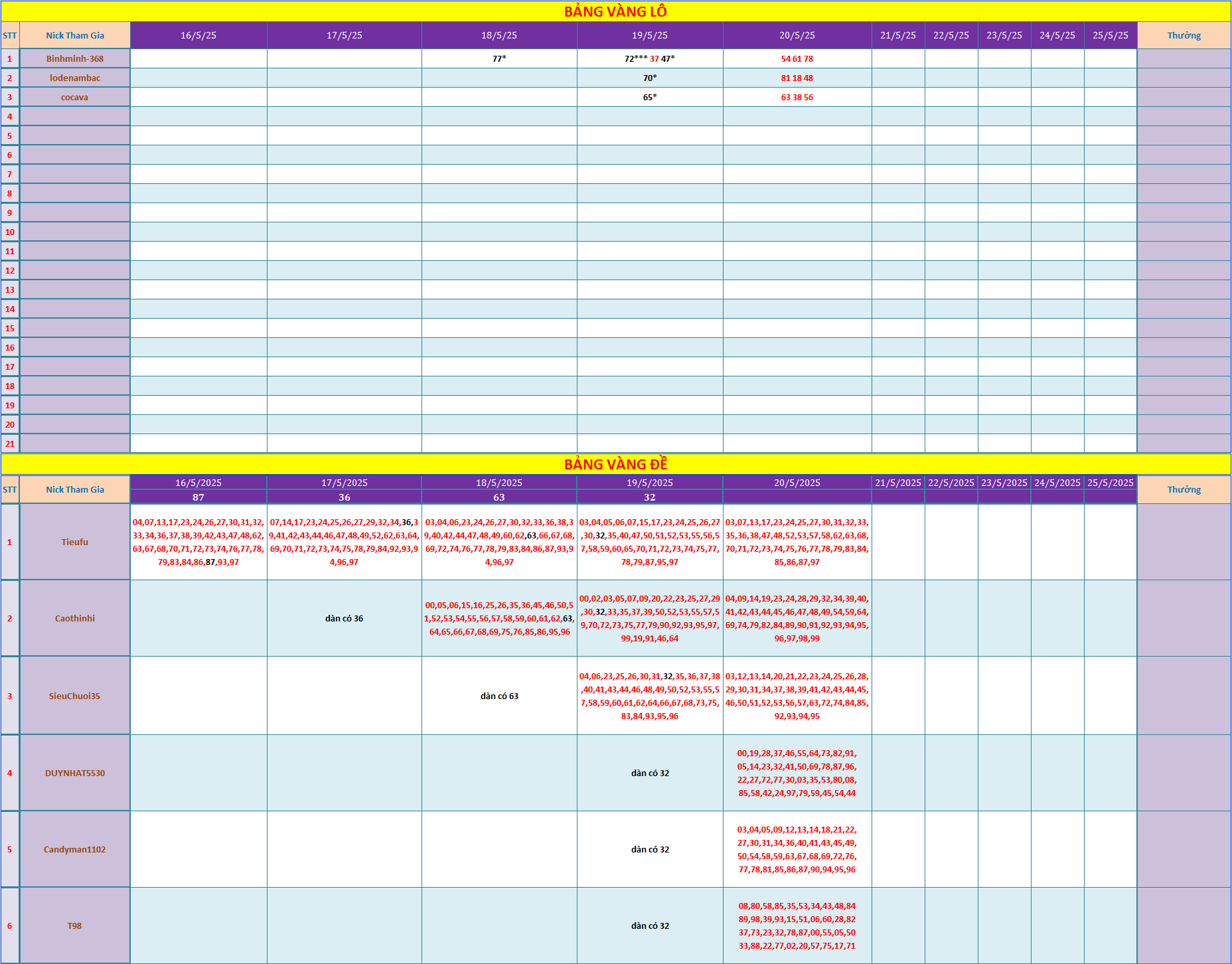1232x964 pixels.
Task: Select the Caothinhi participant cell
Action: 75,618
